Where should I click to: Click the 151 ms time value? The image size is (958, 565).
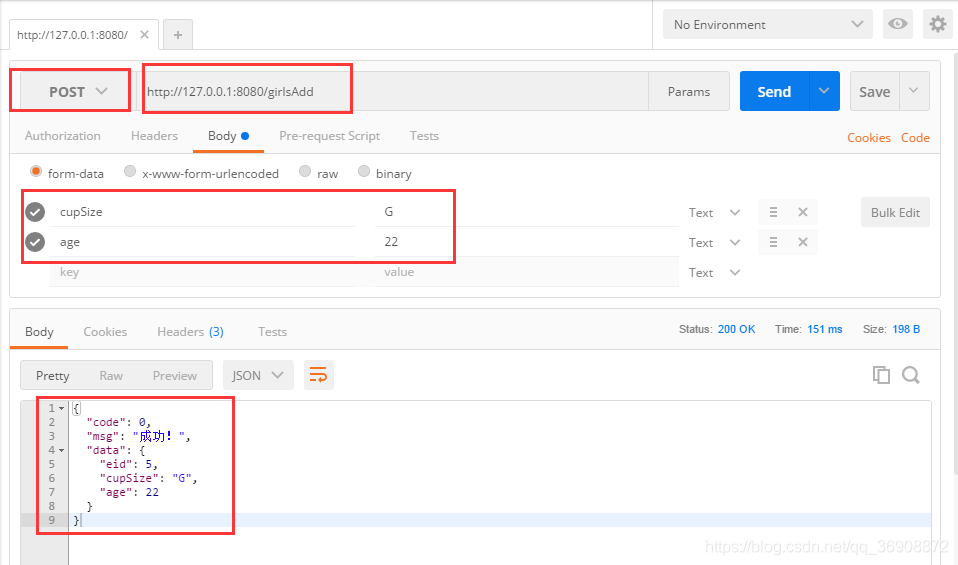click(824, 329)
